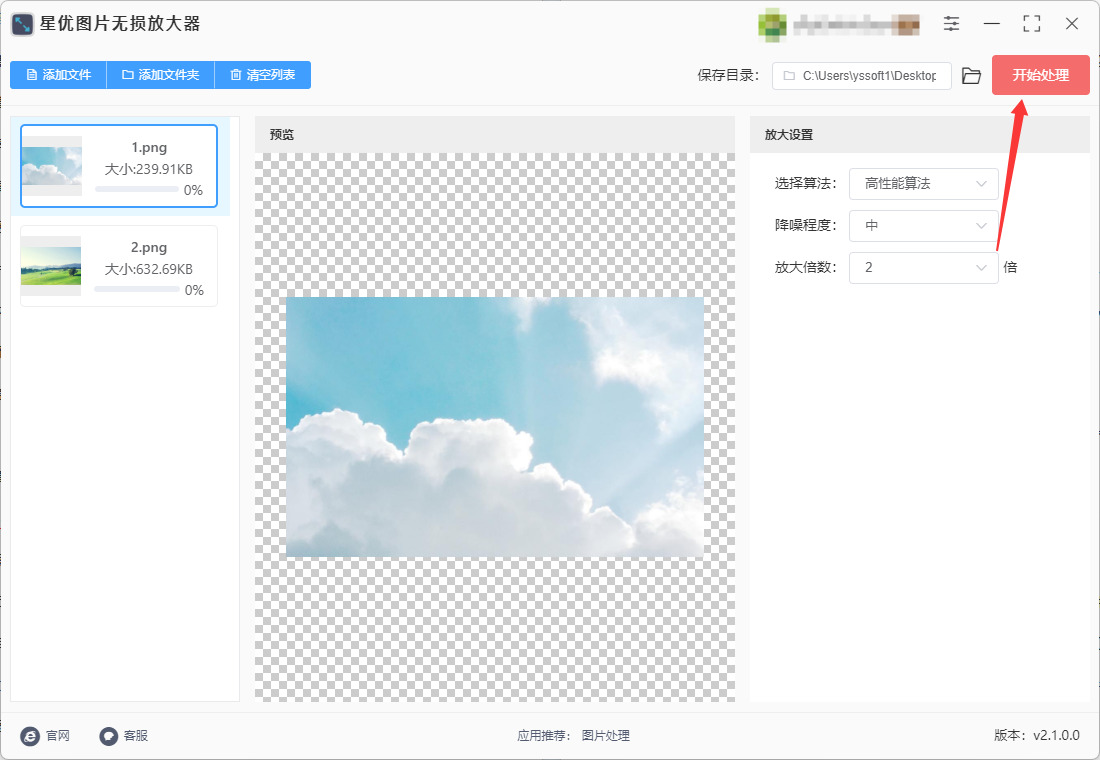Open the save folder browse icon
Screen dimensions: 1100x760
coord(971,76)
